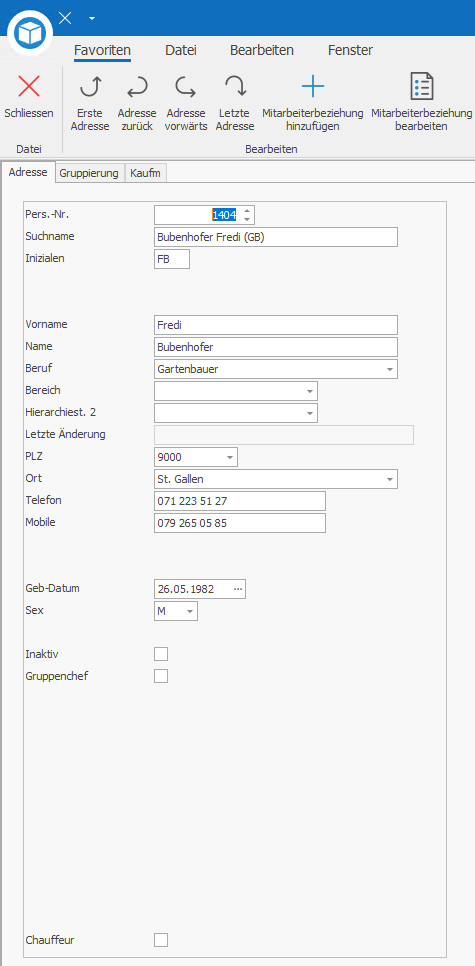Go back with Adresse zurück icon
This screenshot has width=475, height=966.
point(137,87)
